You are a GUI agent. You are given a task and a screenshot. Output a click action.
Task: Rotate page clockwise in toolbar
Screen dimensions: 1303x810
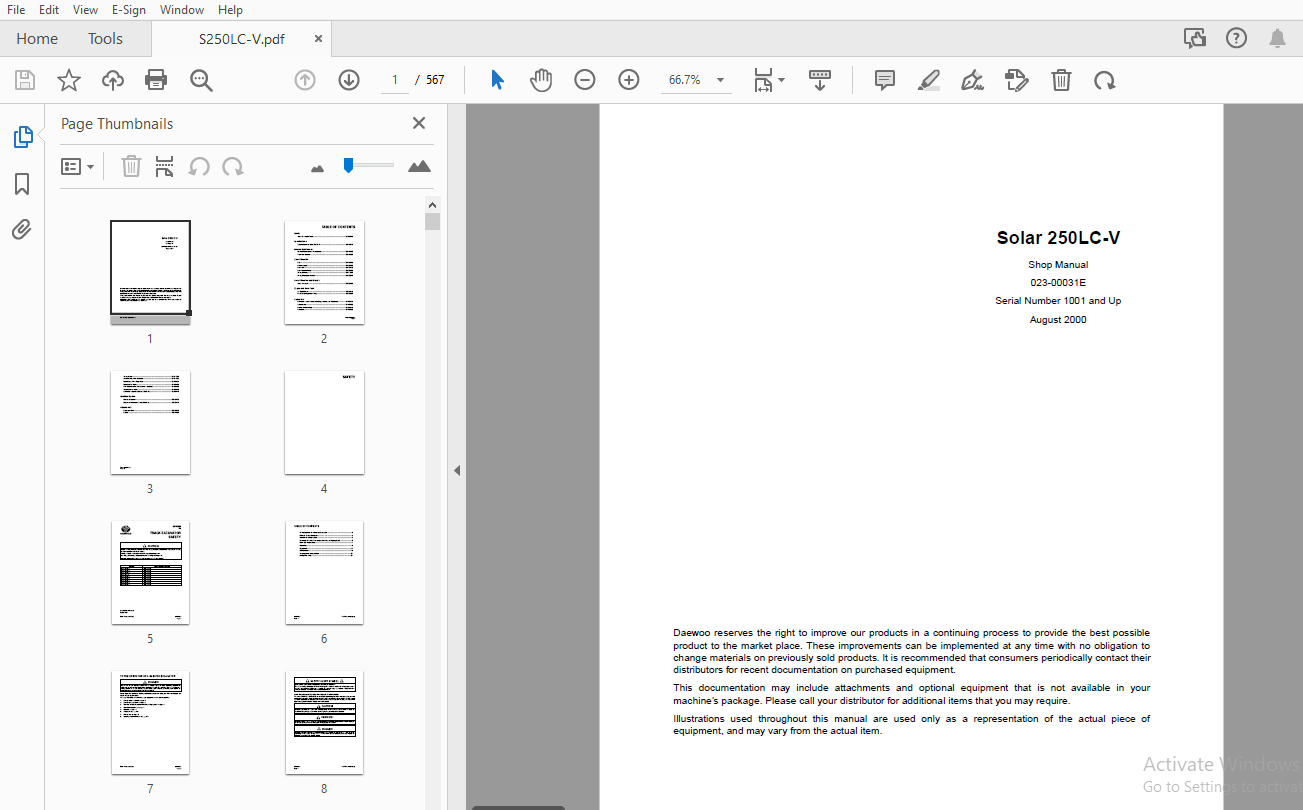[1105, 80]
